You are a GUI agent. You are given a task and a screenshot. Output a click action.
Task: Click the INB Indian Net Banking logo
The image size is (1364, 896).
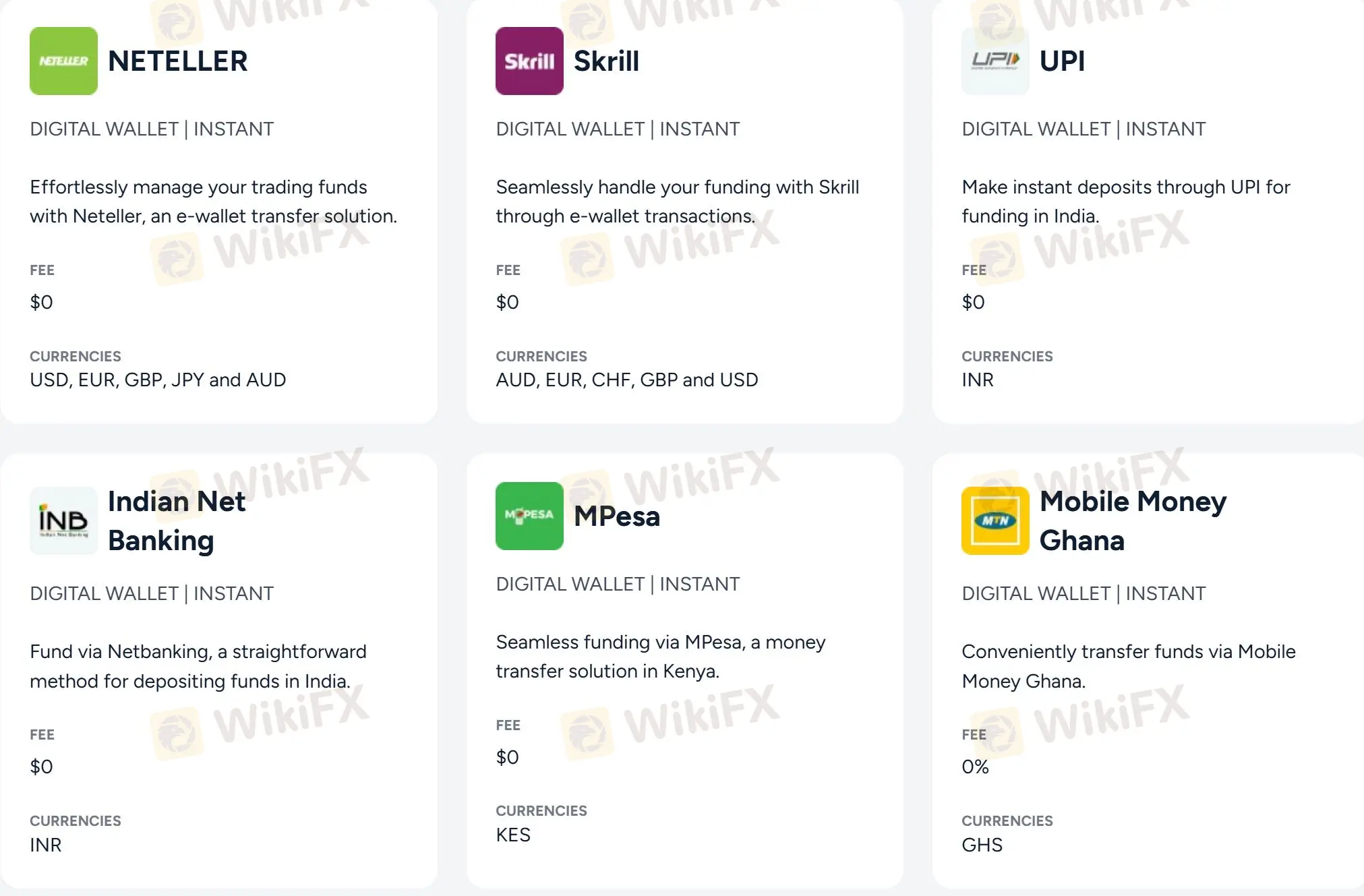[63, 520]
